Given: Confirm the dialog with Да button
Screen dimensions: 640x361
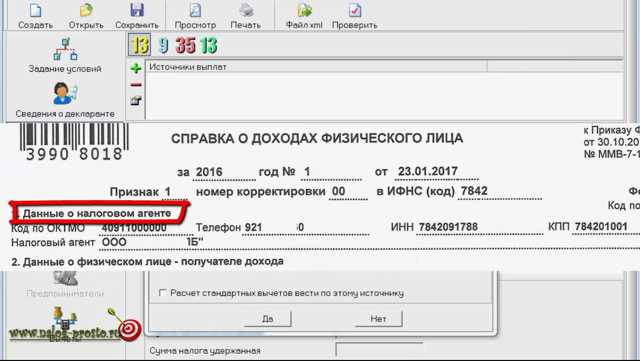Looking at the screenshot, I should [267, 319].
